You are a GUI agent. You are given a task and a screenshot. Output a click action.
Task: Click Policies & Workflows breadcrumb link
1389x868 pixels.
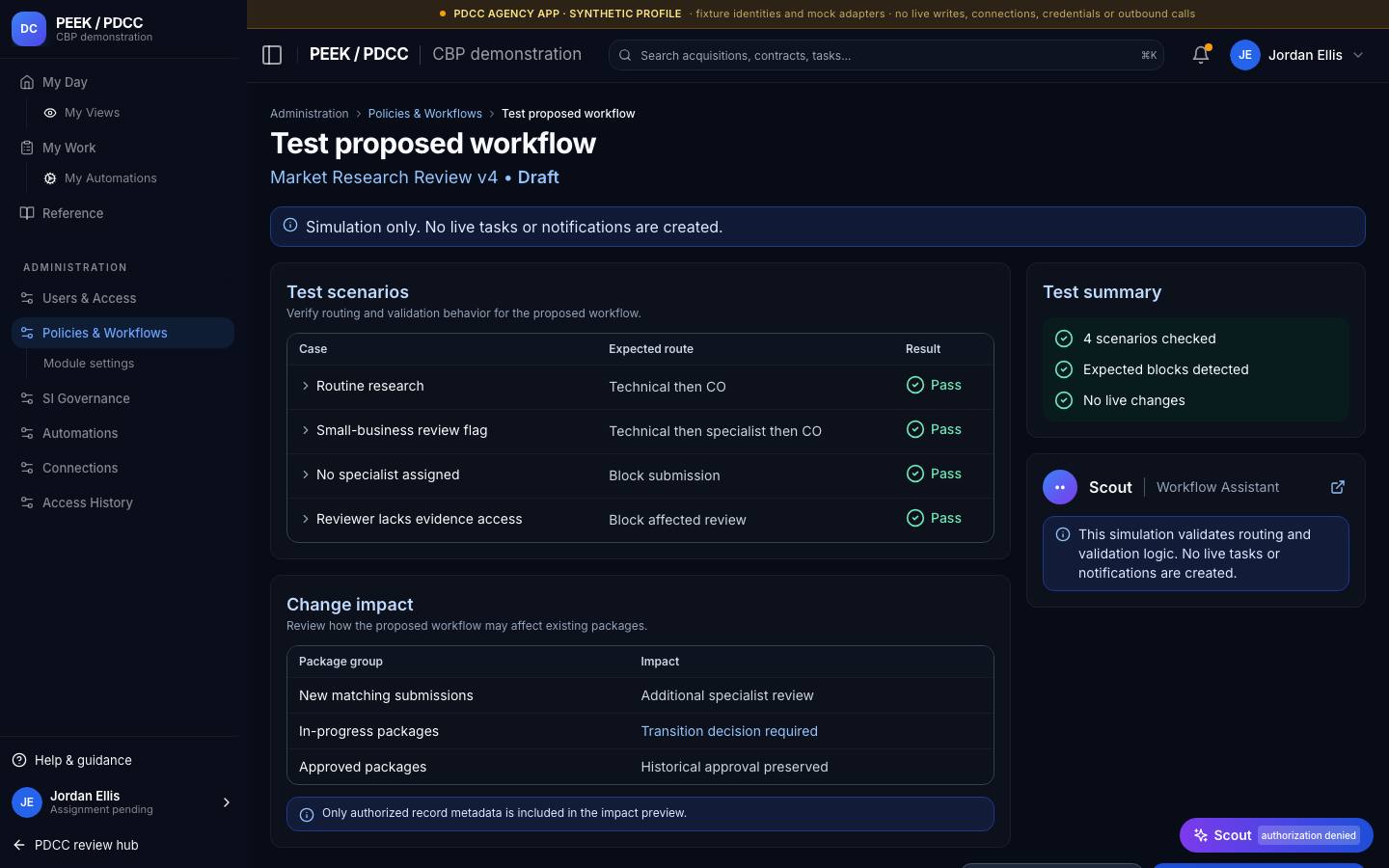(x=424, y=114)
